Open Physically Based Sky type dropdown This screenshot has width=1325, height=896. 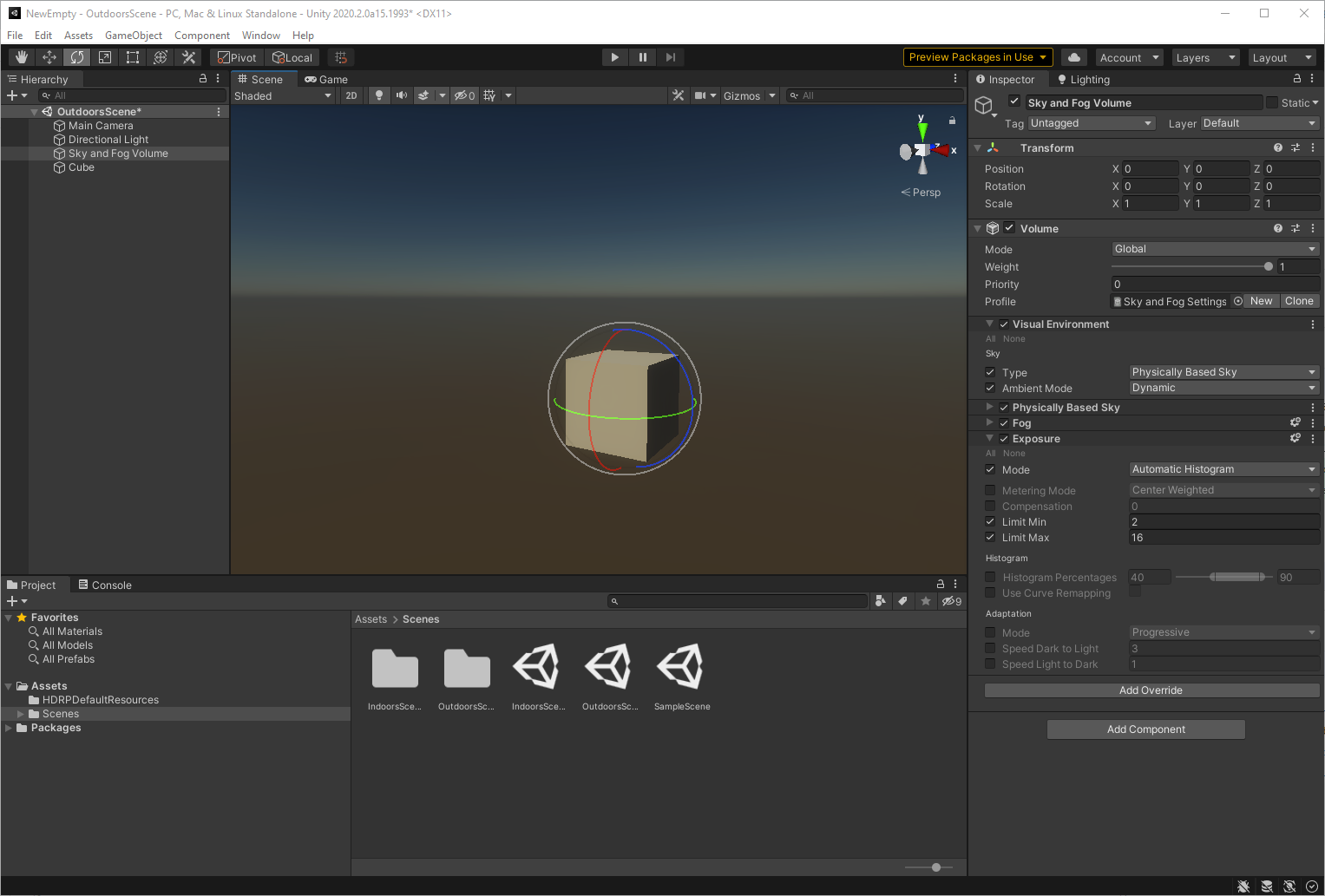pyautogui.click(x=1224, y=372)
